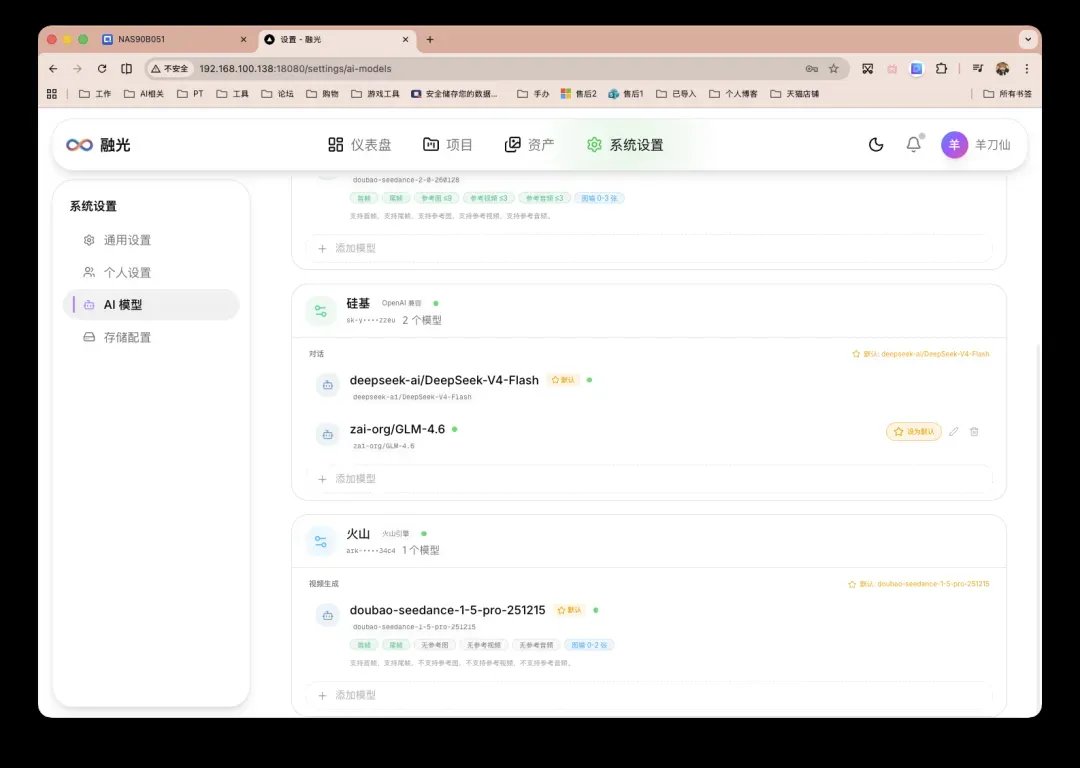The height and width of the screenshot is (768, 1080).
Task: Bookmark this page with the star icon
Action: (x=833, y=69)
